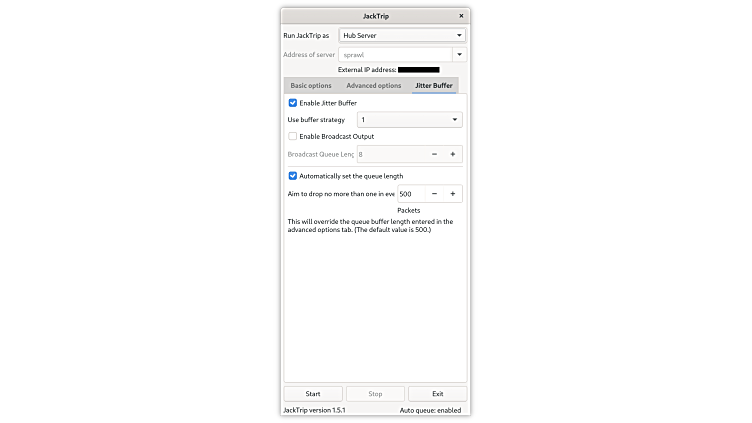
Task: Switch to the Basic options tab
Action: coord(311,85)
